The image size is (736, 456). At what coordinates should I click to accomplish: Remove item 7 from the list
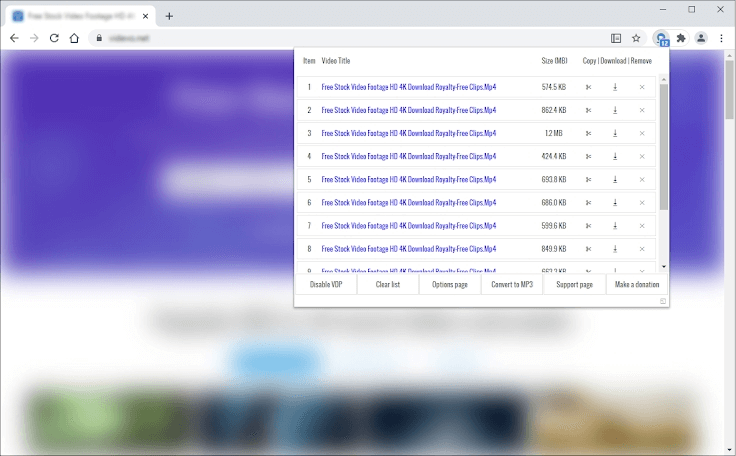(x=642, y=226)
